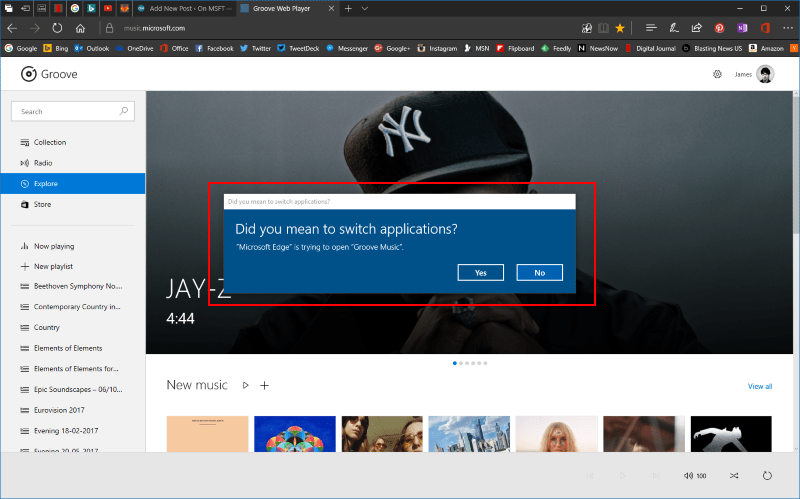Click View all for New music

[760, 386]
